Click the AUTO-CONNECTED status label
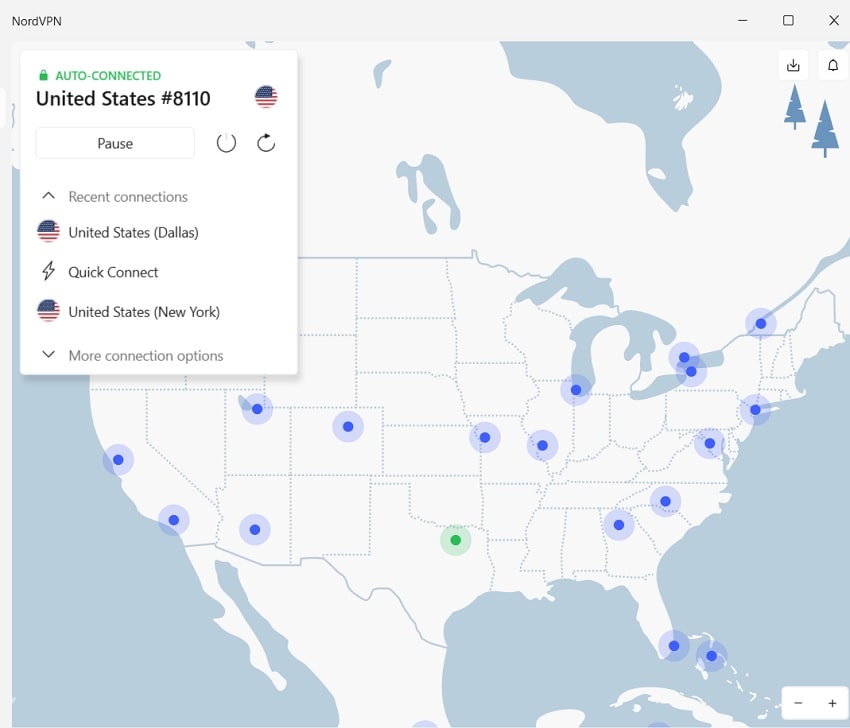The height and width of the screenshot is (728, 850). [x=108, y=75]
